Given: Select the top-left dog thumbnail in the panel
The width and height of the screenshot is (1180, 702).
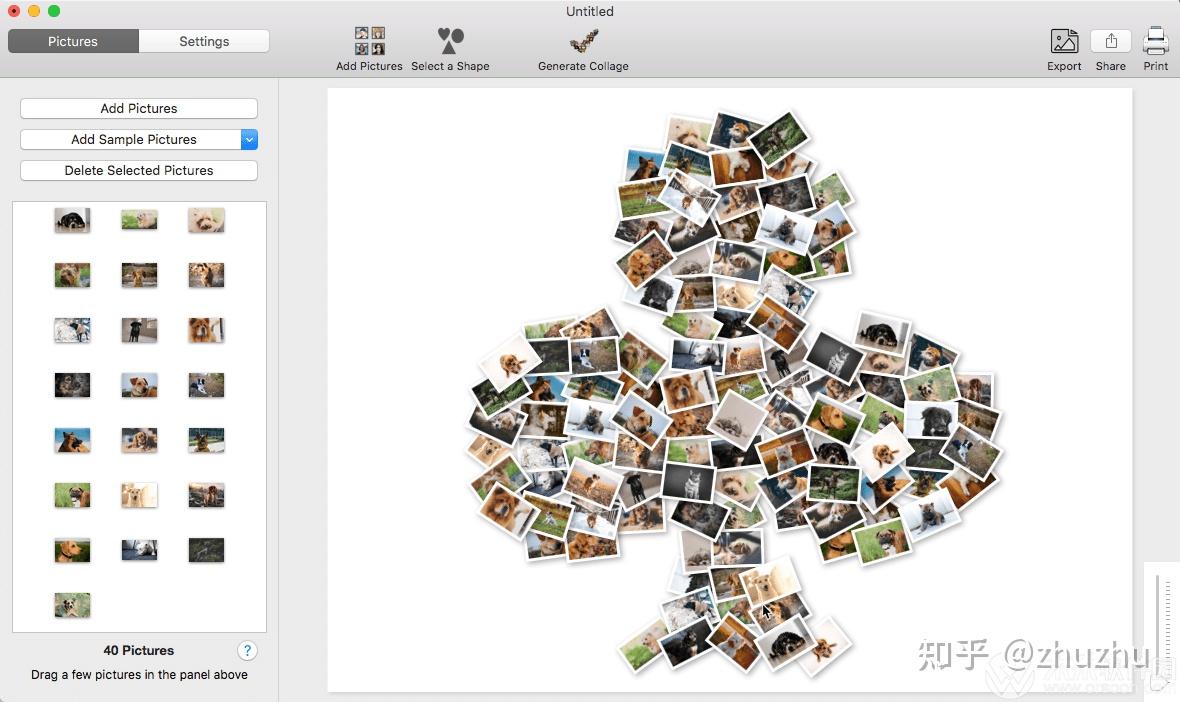Looking at the screenshot, I should tap(72, 220).
